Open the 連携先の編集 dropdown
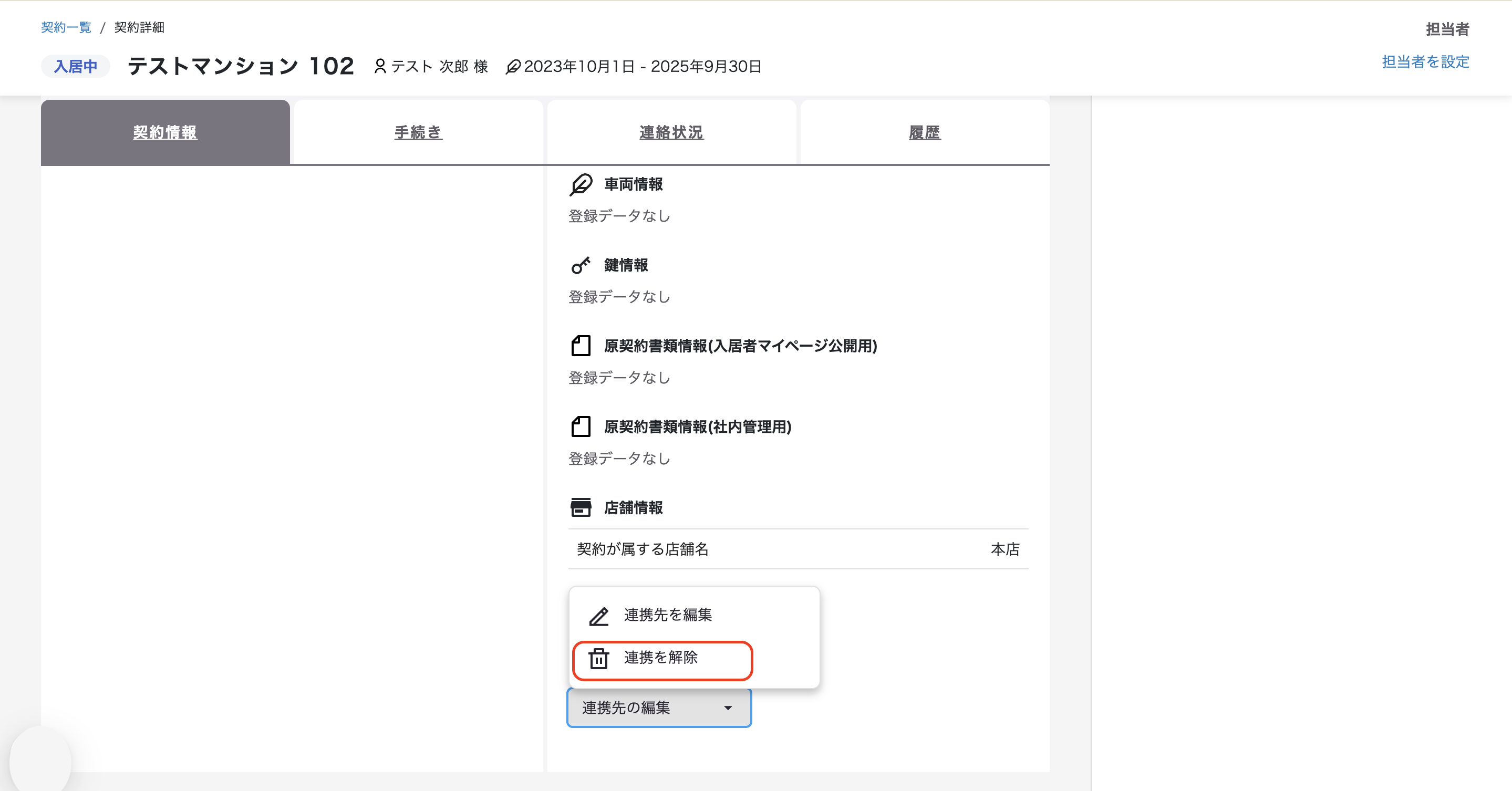This screenshot has width=1512, height=791. (659, 707)
